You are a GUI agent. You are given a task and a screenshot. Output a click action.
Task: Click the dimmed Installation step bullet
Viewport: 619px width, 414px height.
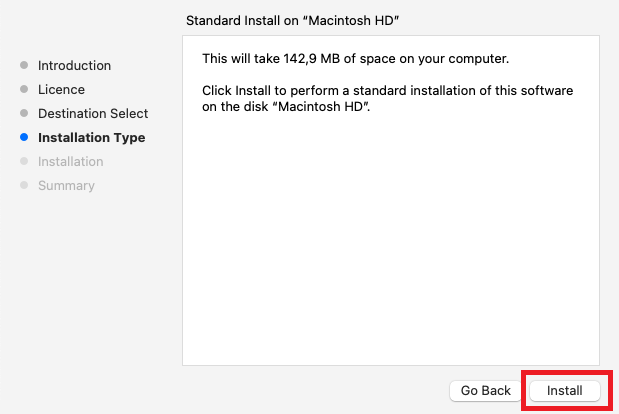[x=24, y=162]
